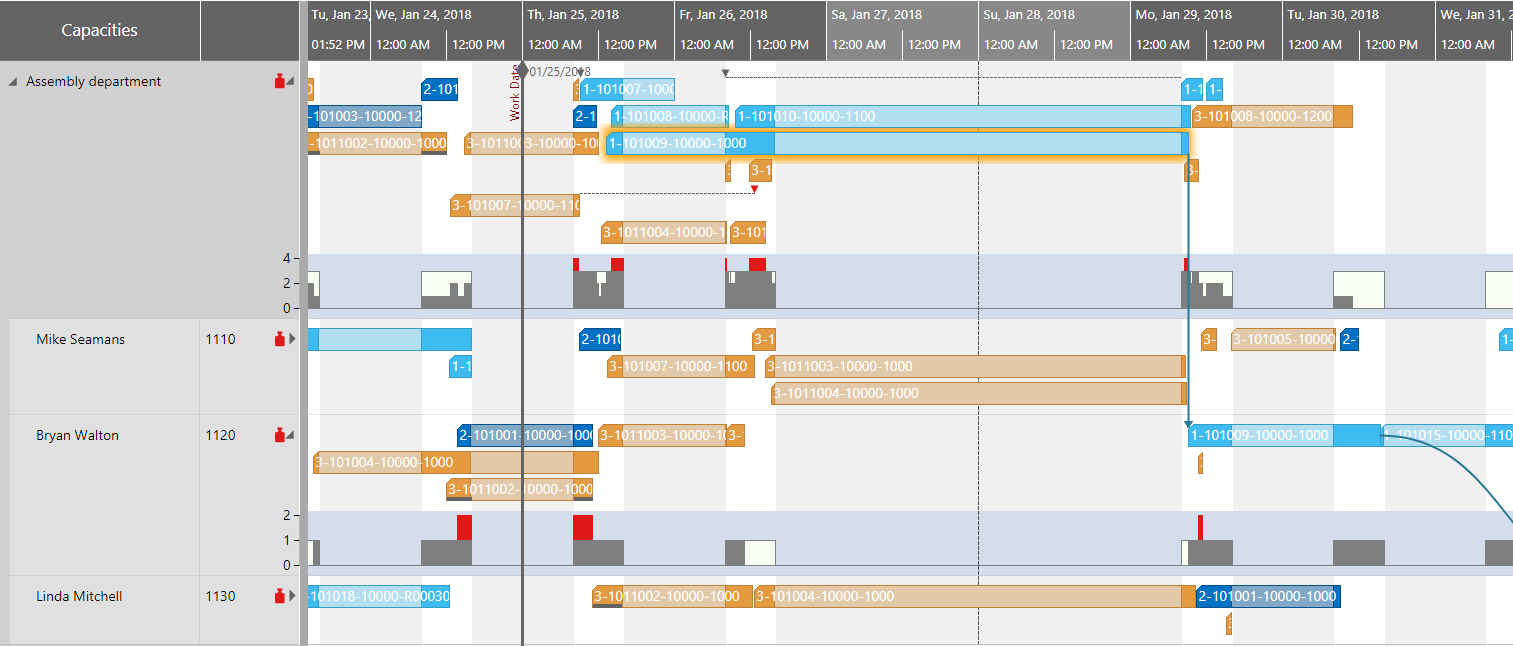The height and width of the screenshot is (646, 1513).
Task: Select the 1-101015-10000-110 bar
Action: pyautogui.click(x=1447, y=435)
